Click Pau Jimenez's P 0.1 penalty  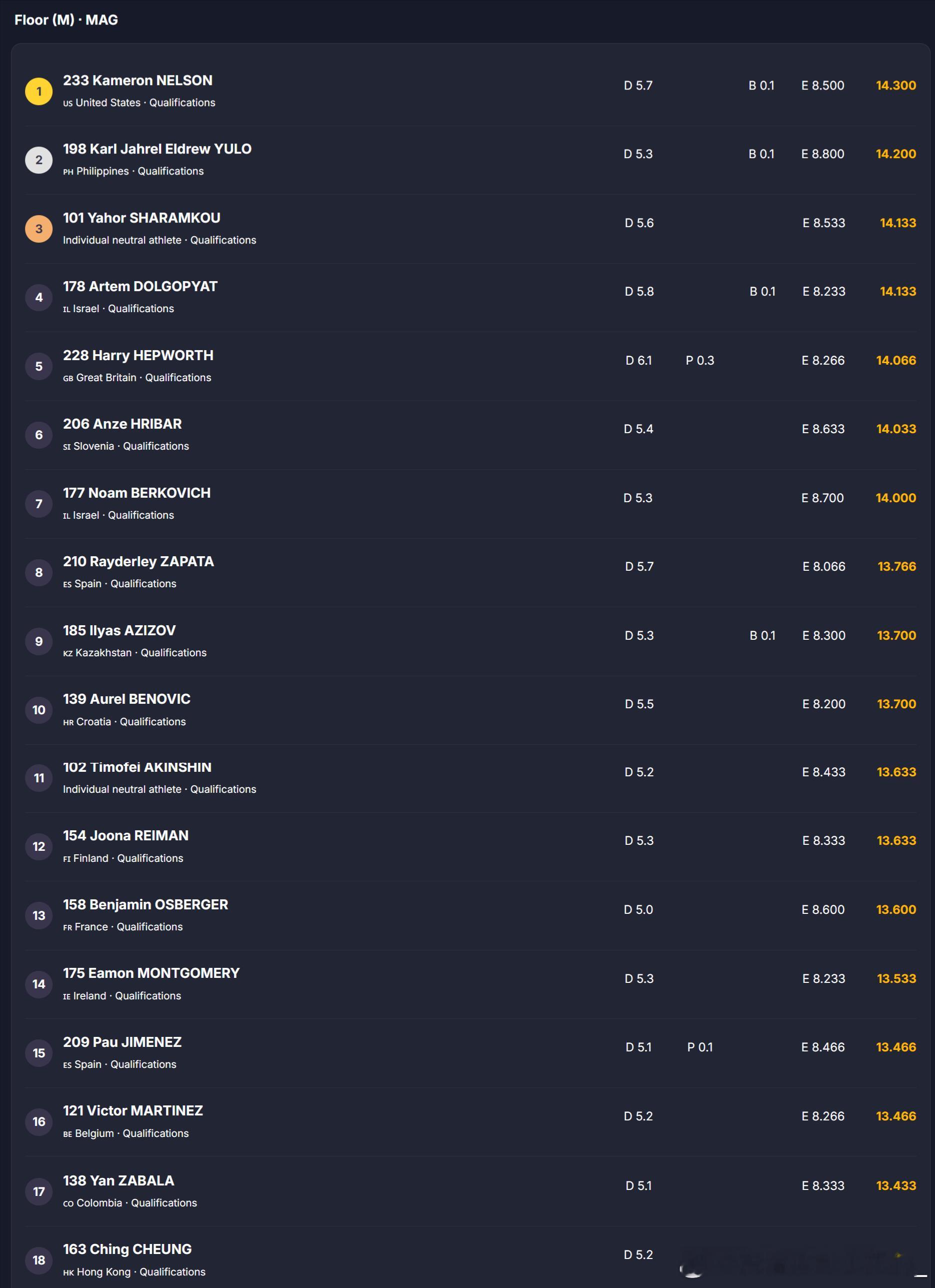point(699,1047)
